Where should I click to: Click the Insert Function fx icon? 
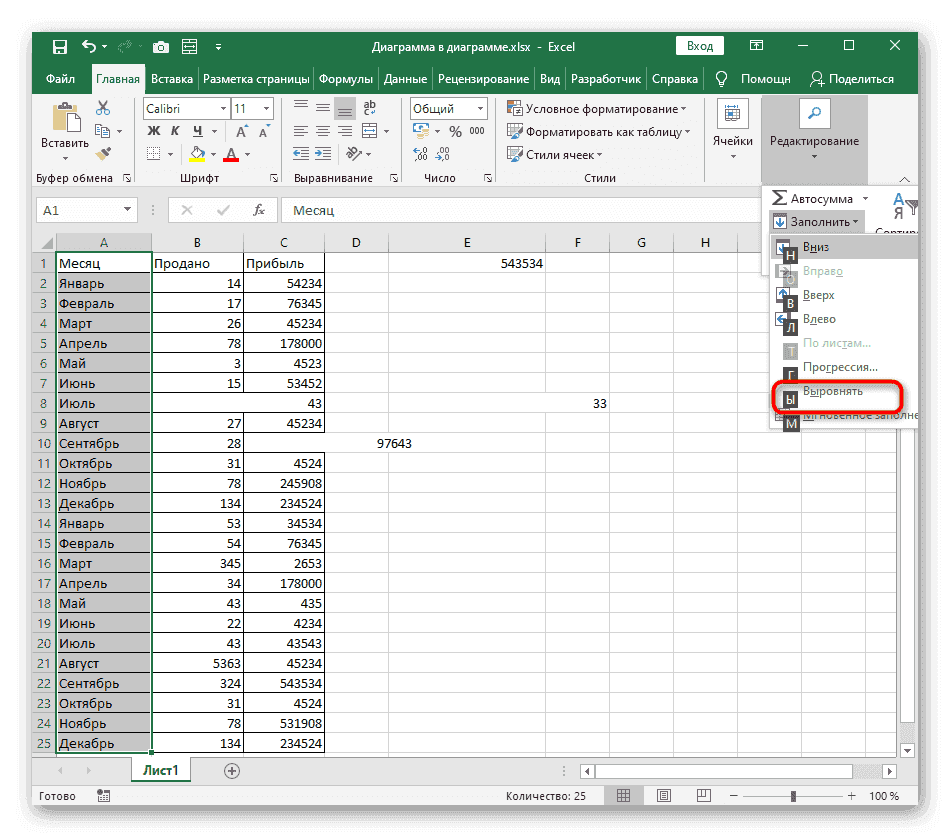[259, 210]
